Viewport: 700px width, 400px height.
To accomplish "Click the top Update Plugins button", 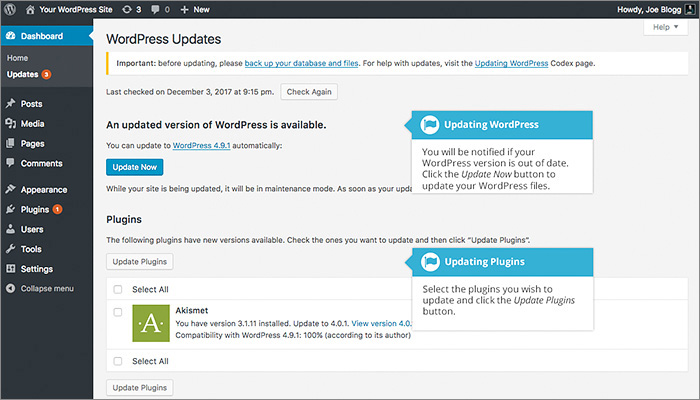I will pos(139,262).
